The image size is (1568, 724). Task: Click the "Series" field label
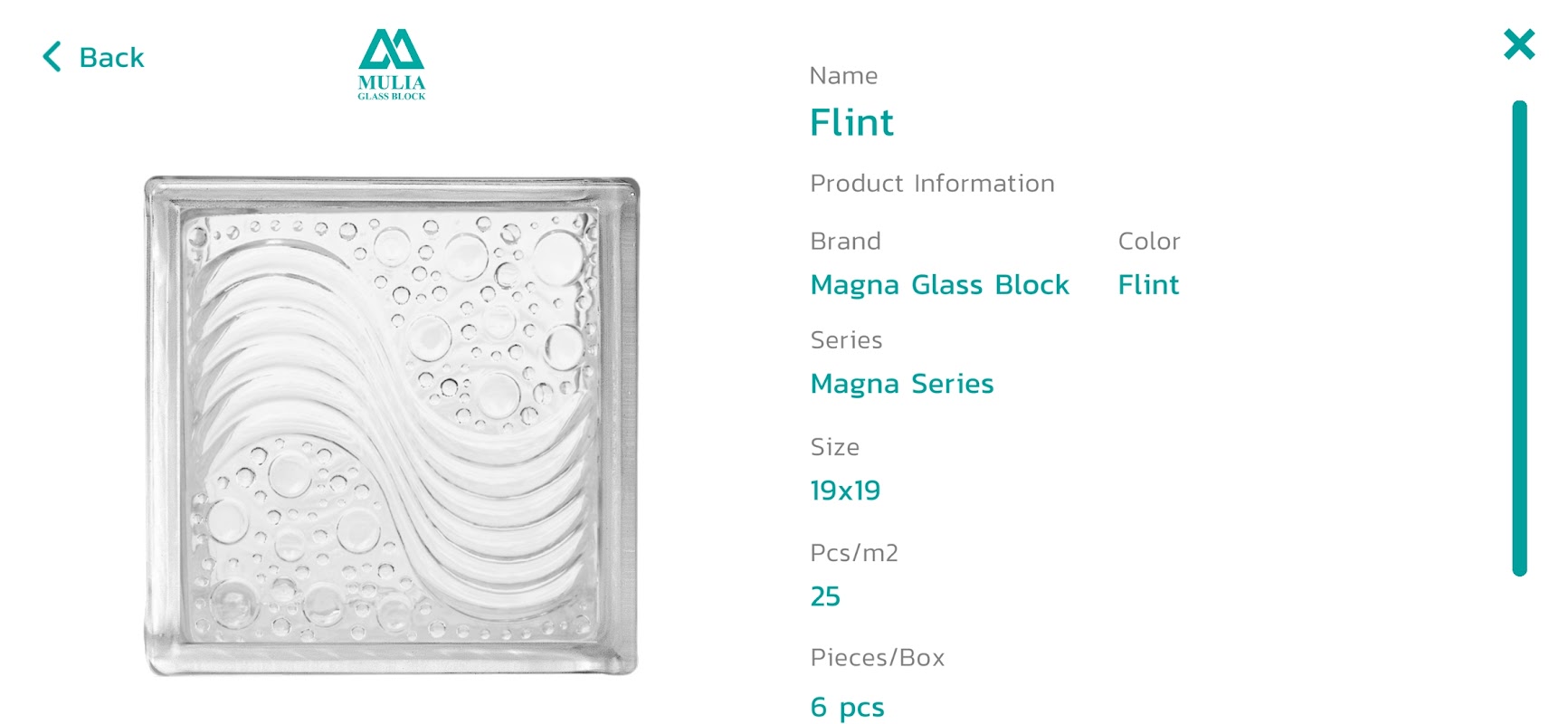tap(846, 340)
